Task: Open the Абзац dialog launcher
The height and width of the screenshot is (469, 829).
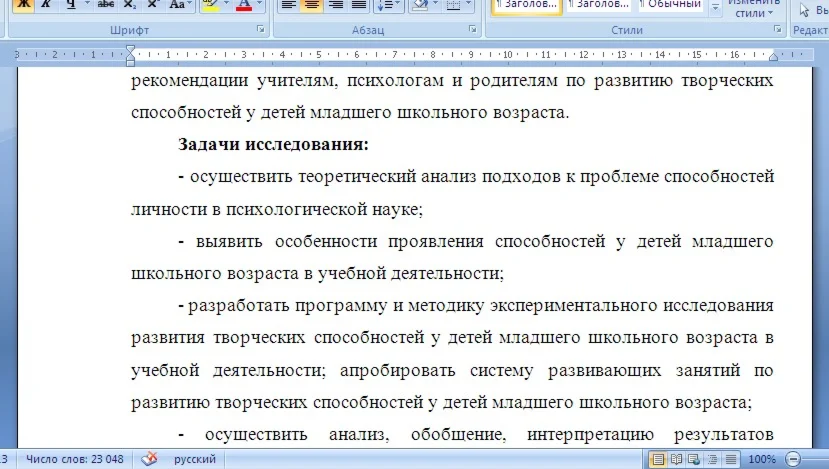Action: tap(473, 30)
